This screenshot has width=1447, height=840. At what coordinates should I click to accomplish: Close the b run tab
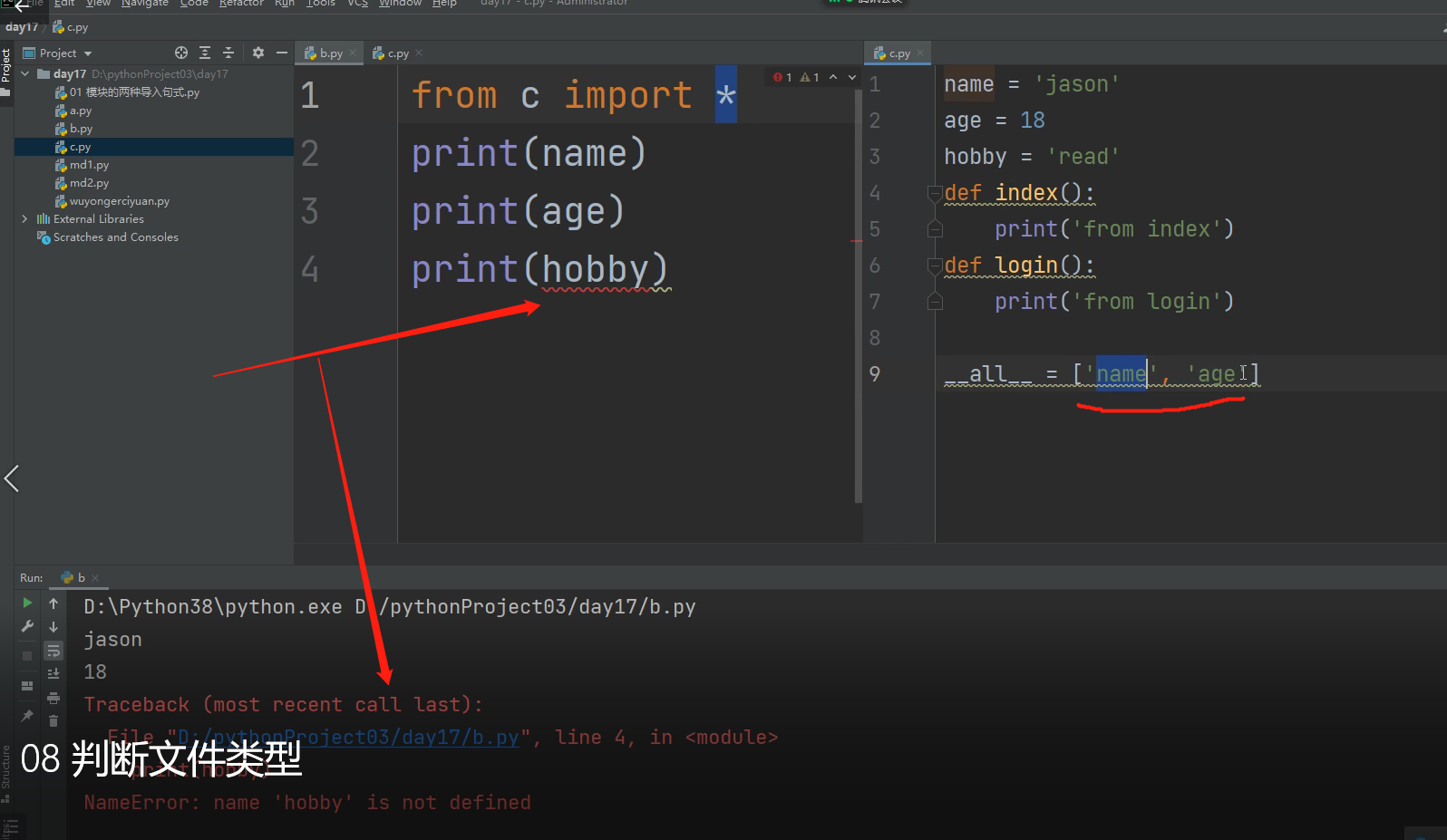(x=95, y=578)
